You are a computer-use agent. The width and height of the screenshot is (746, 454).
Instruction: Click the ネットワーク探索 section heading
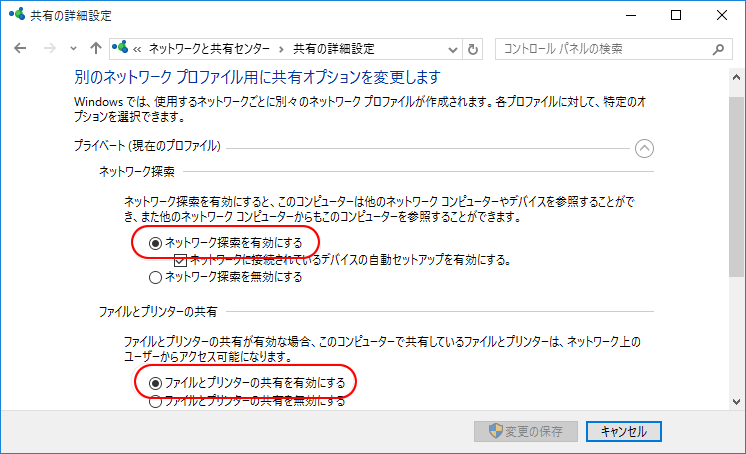click(x=137, y=172)
